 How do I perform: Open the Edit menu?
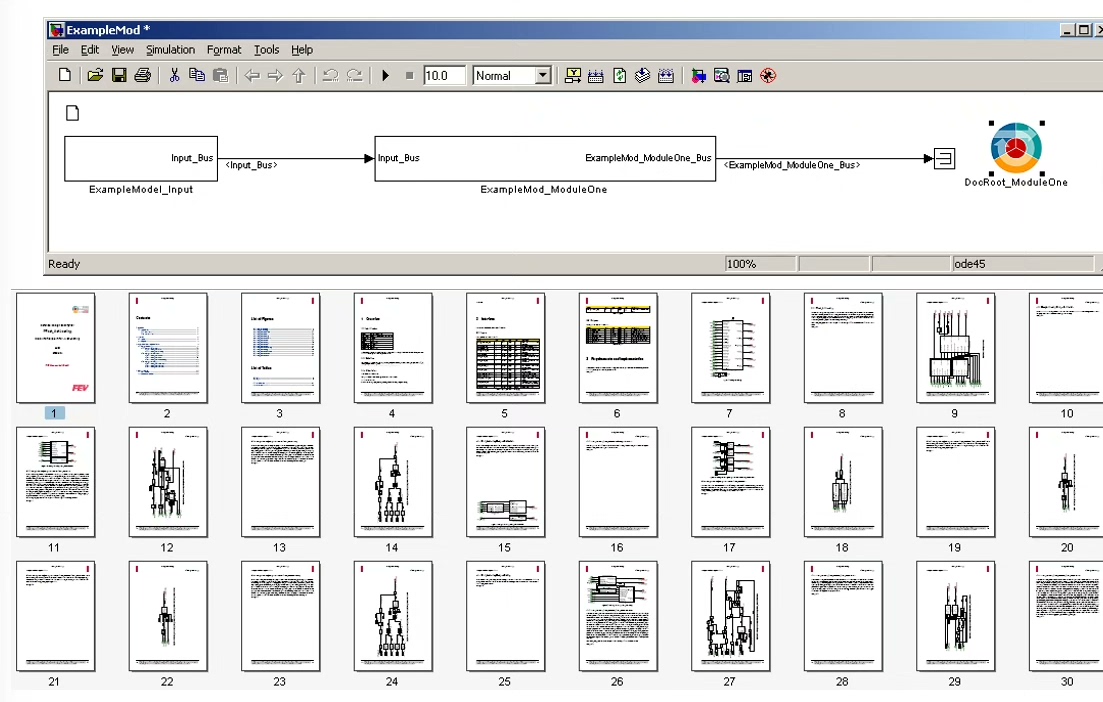tap(89, 50)
